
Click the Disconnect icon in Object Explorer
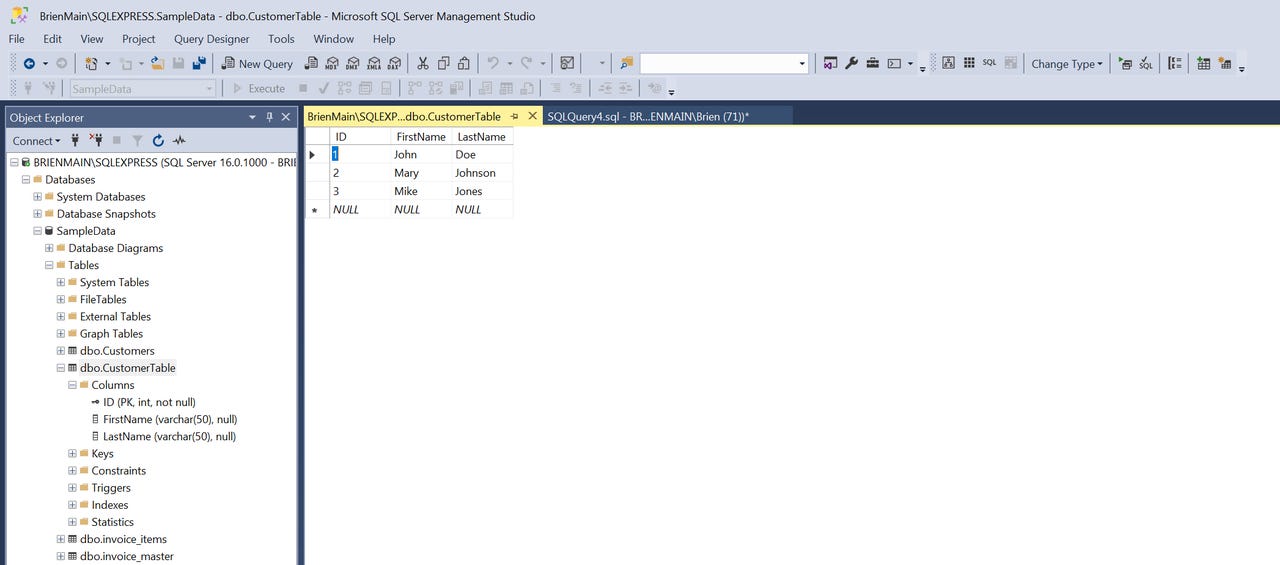(96, 141)
